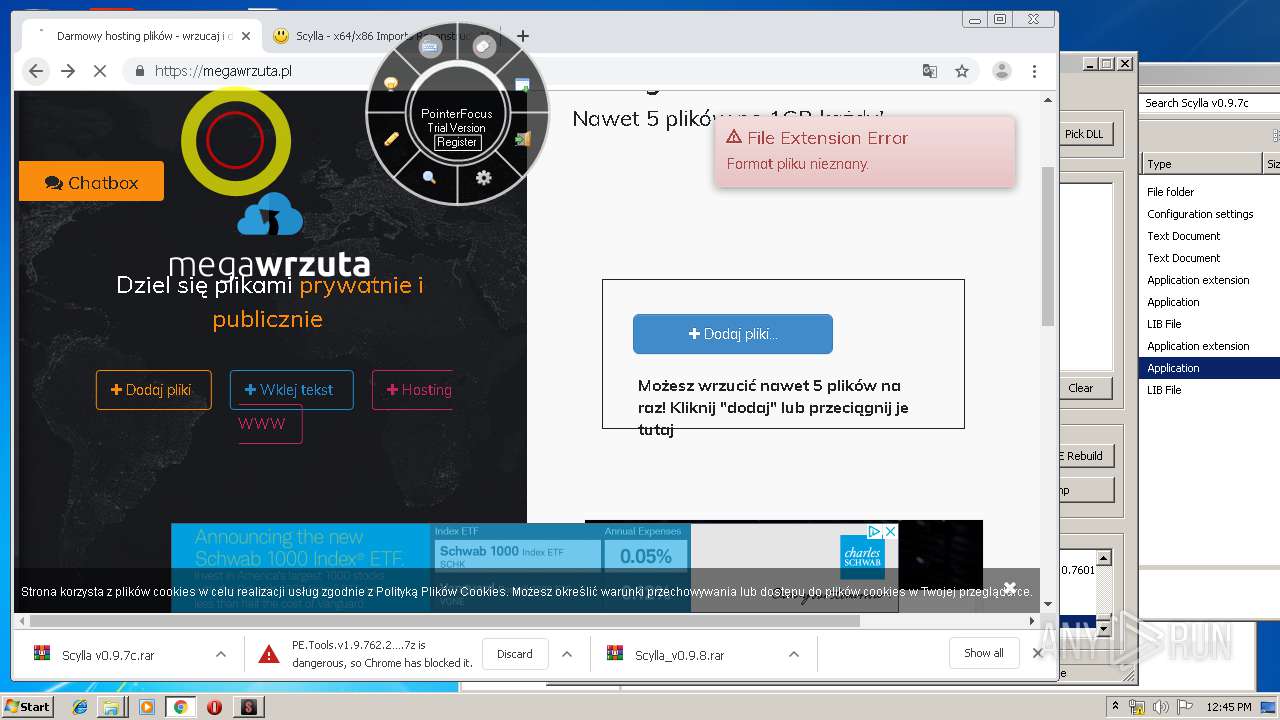Click Register in PointerFocus wheel
Screen dimensions: 1280x720
(x=457, y=142)
